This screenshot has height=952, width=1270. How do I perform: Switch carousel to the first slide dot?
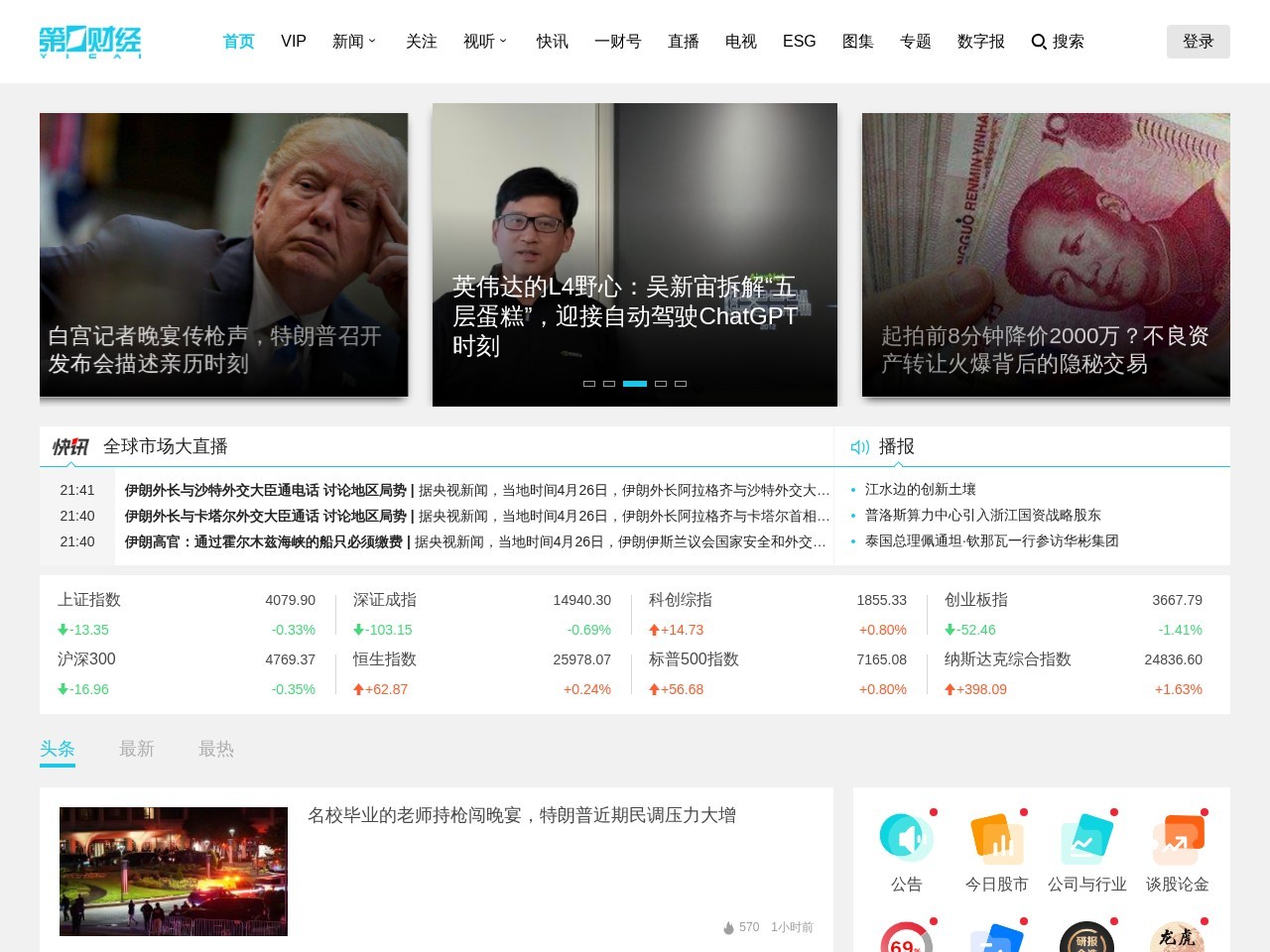point(588,384)
